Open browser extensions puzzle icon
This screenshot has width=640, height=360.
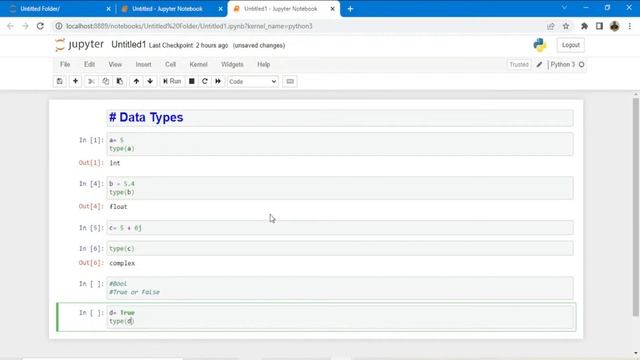click(584, 26)
